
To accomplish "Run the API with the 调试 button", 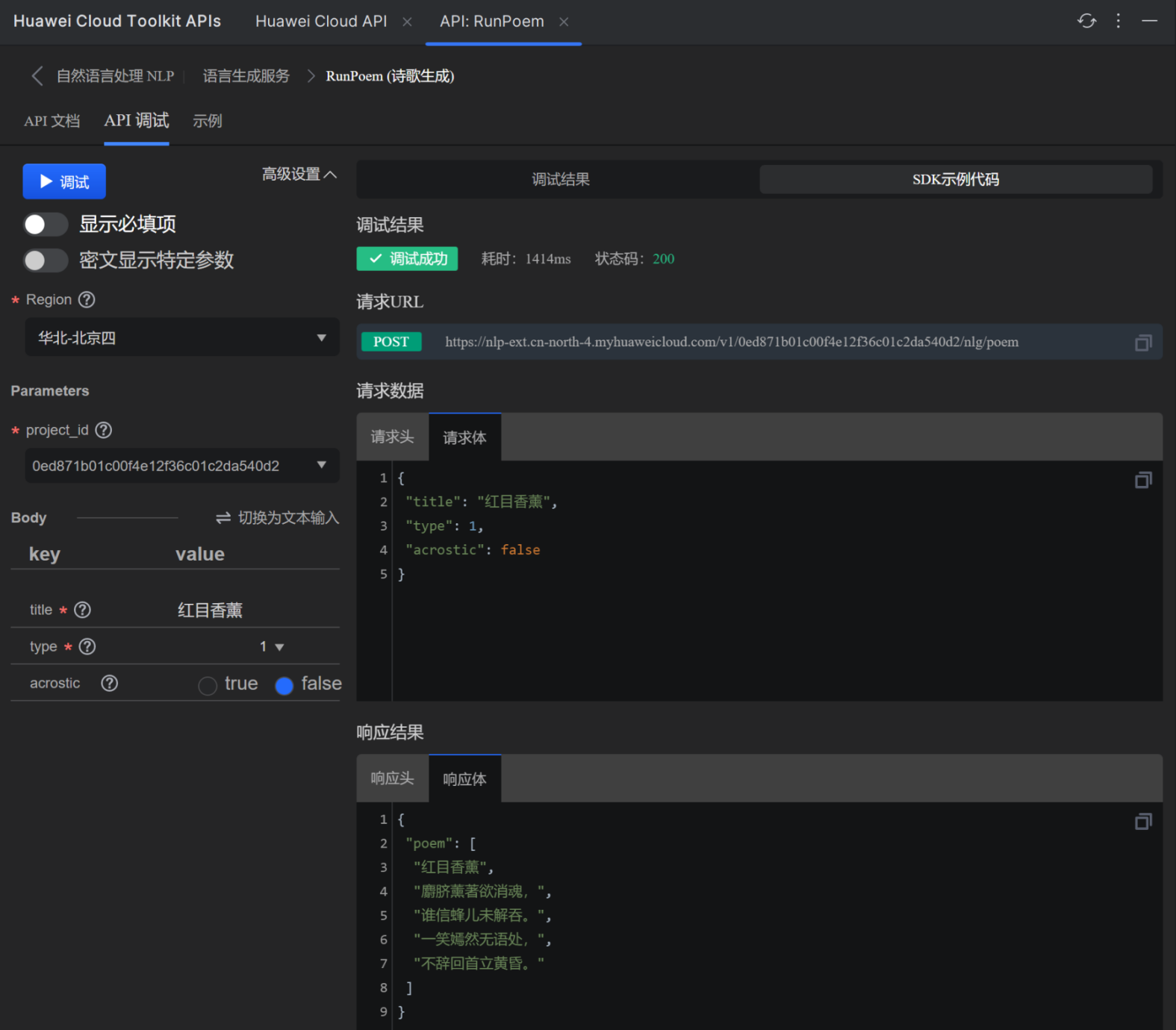I will (64, 181).
